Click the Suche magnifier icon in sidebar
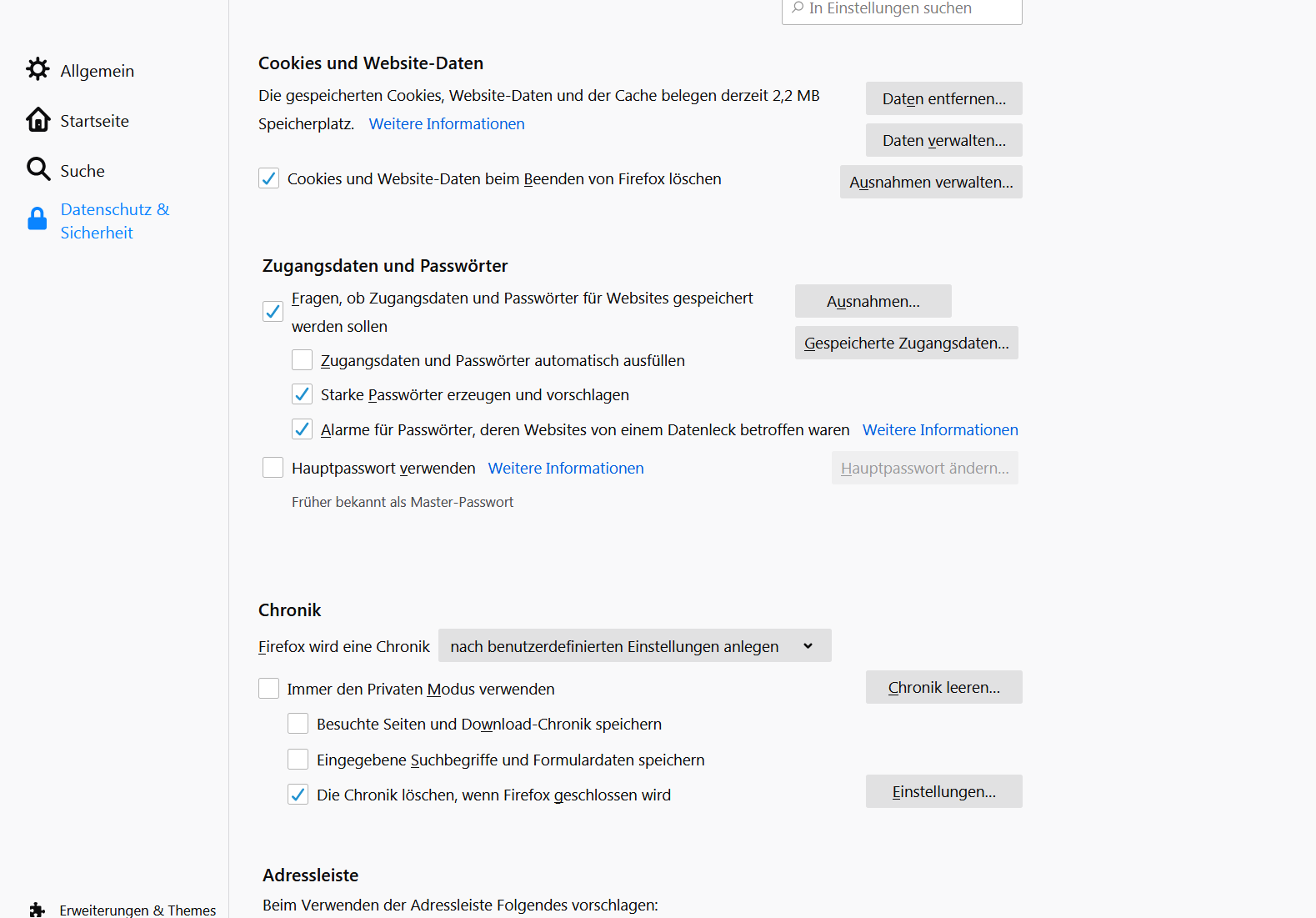Image resolution: width=1316 pixels, height=918 pixels. (x=38, y=169)
